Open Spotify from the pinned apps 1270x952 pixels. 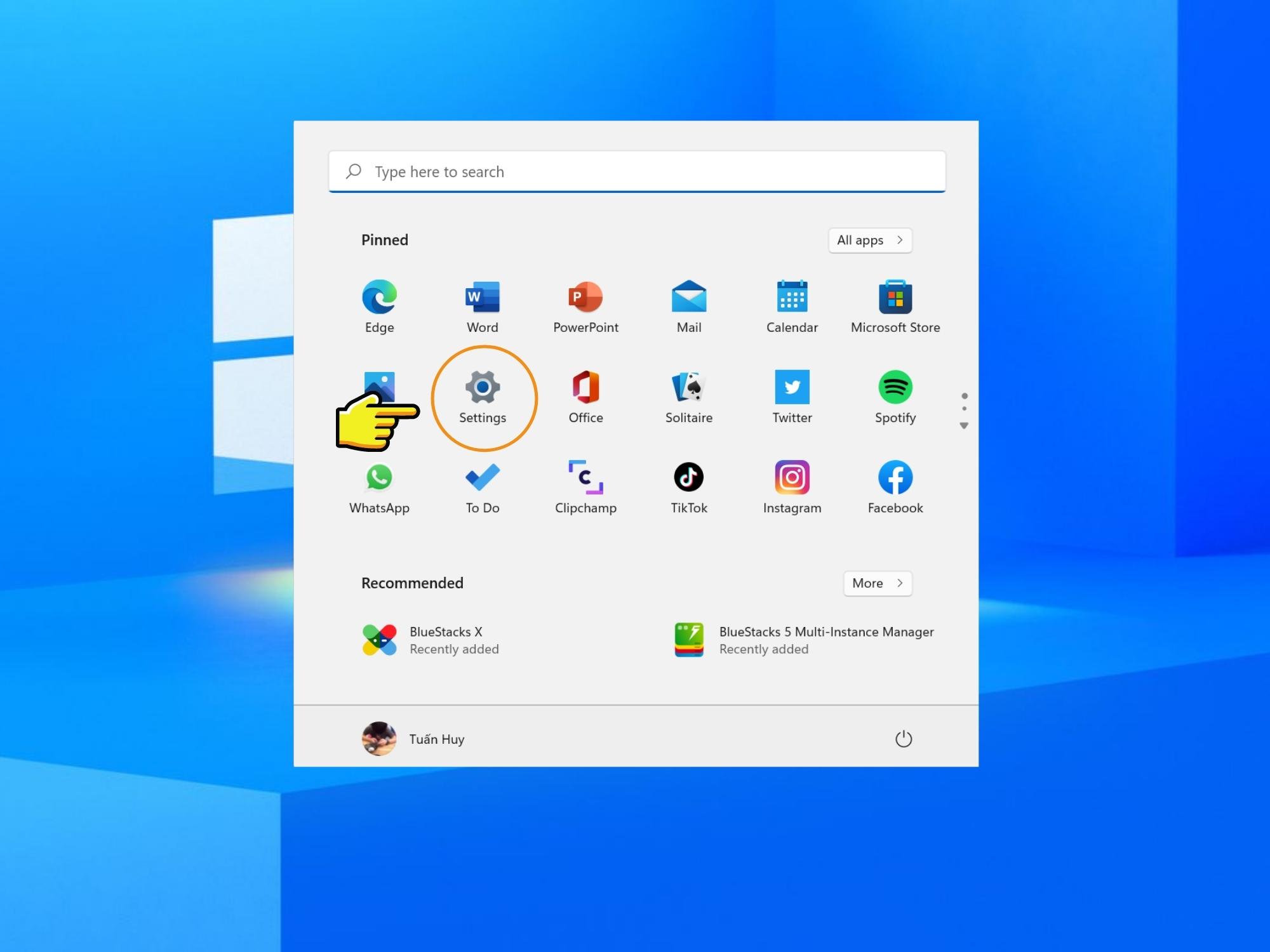pyautogui.click(x=895, y=395)
